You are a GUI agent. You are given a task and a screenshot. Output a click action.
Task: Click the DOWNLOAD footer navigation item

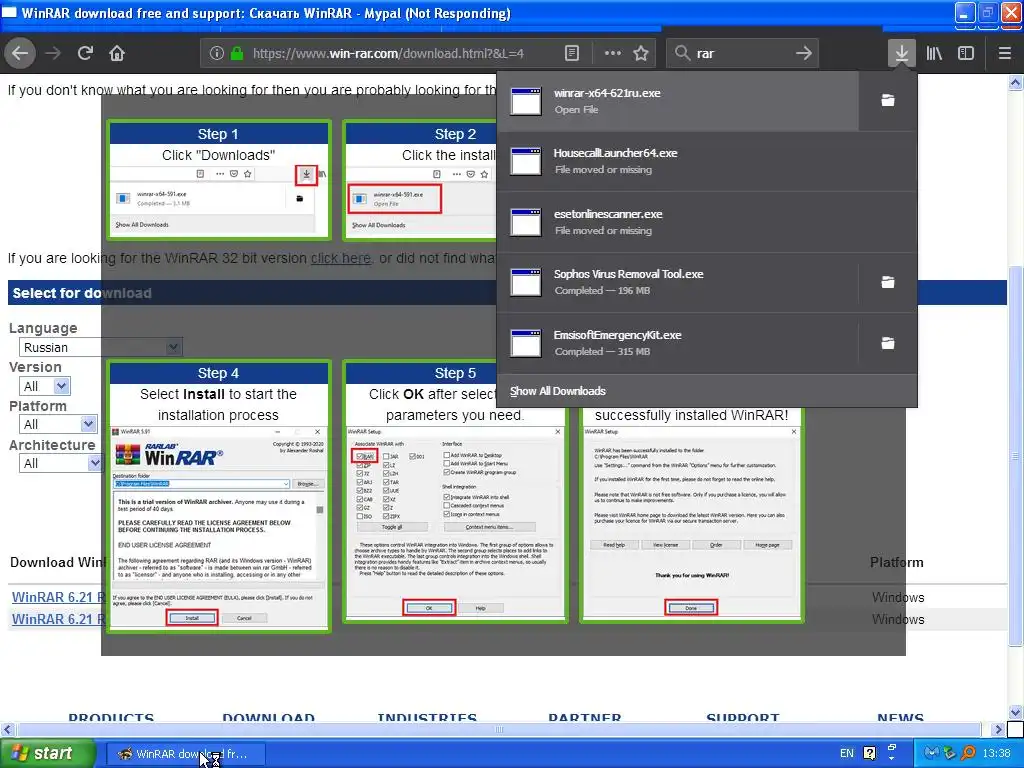[268, 718]
